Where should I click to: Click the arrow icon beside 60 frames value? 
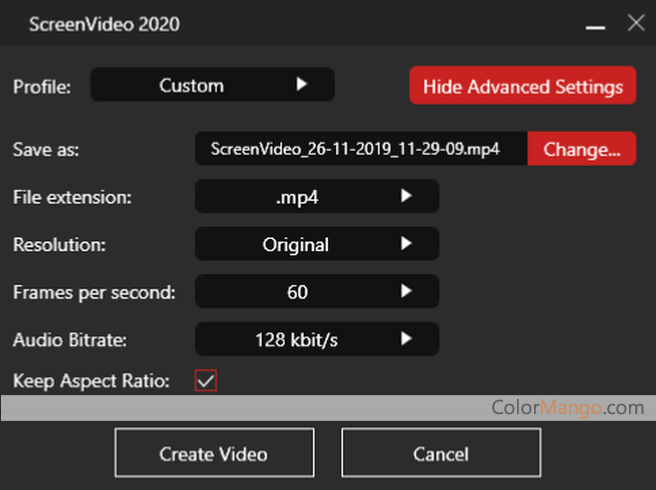[405, 292]
